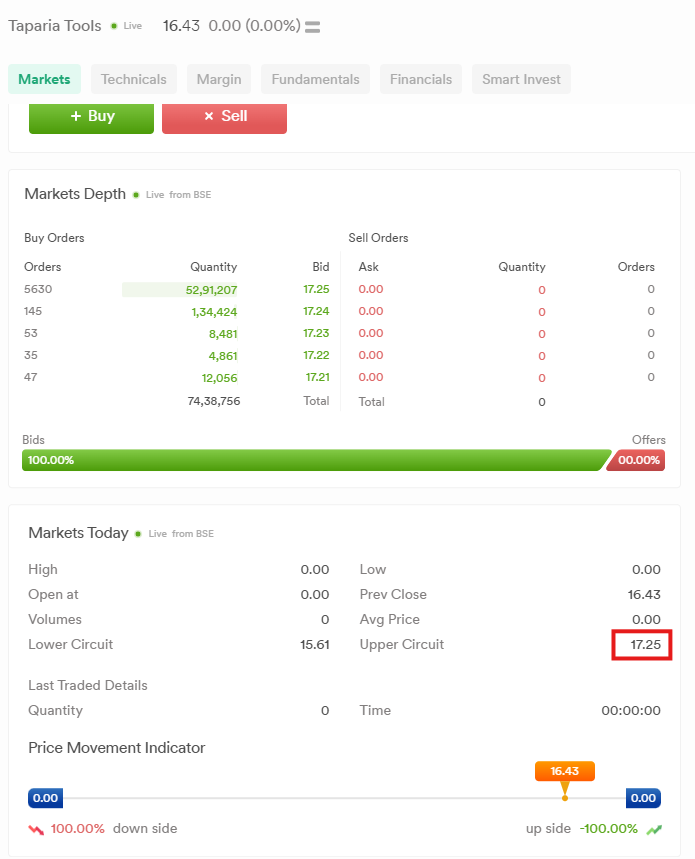
Task: Select the Smart Invest tab
Action: pos(521,79)
